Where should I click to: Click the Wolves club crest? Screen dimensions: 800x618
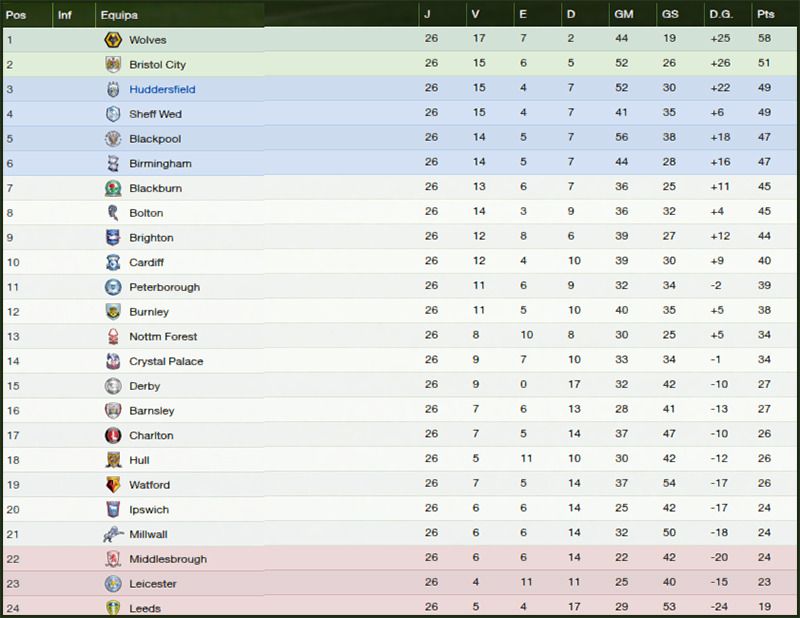click(x=110, y=40)
